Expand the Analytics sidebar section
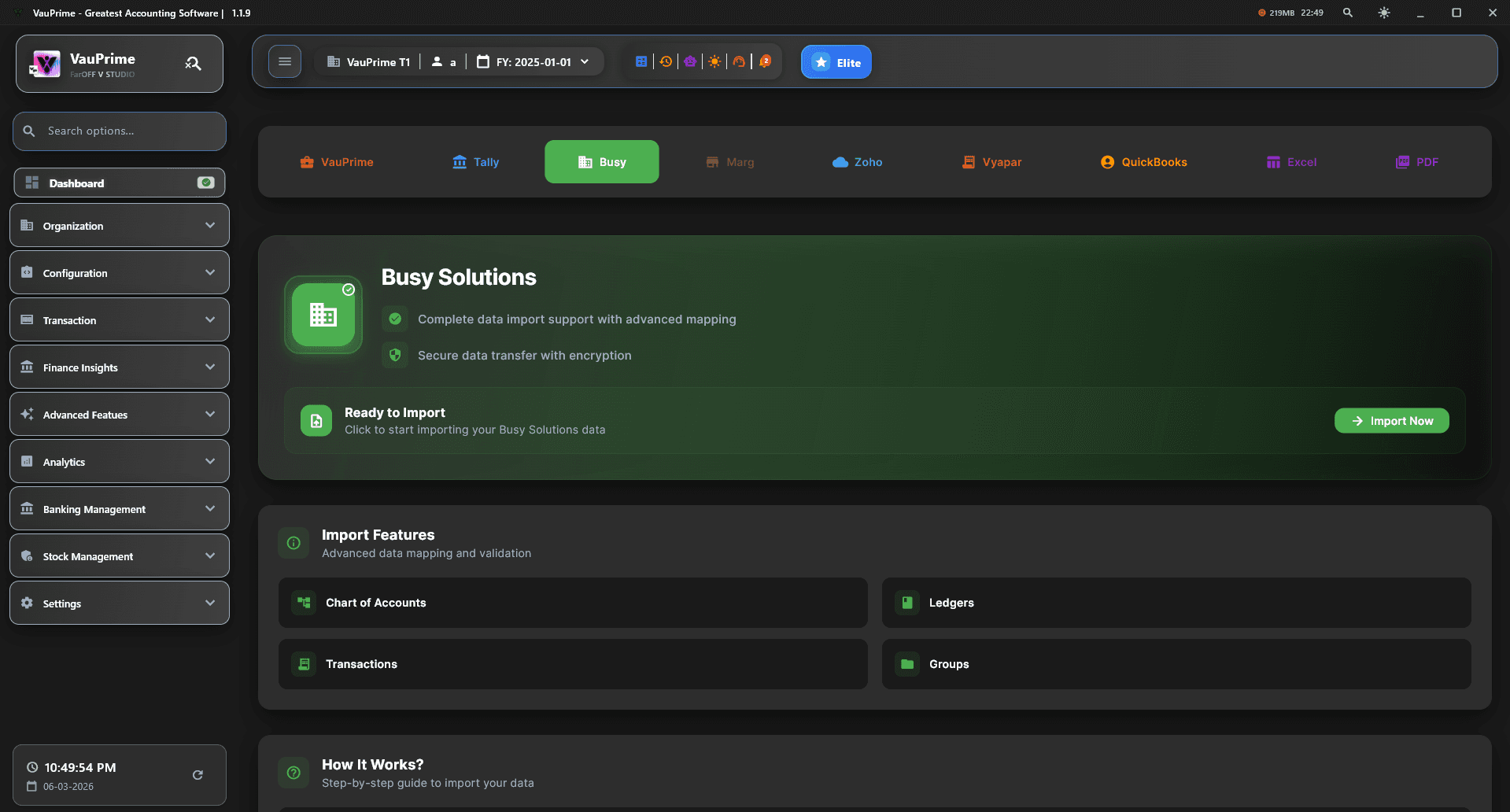The height and width of the screenshot is (812, 1510). coord(120,461)
